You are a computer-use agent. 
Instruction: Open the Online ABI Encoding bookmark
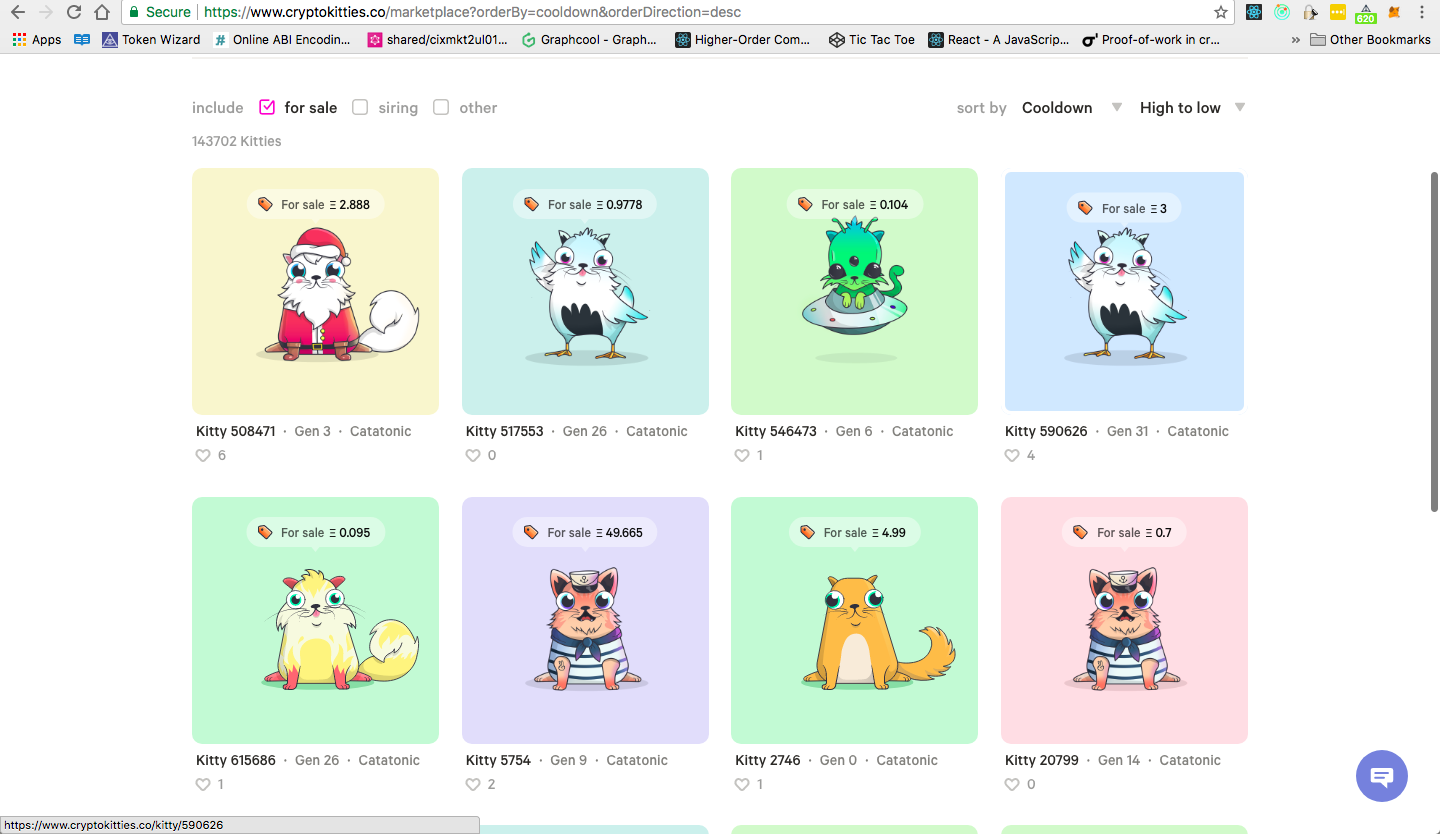tap(281, 40)
